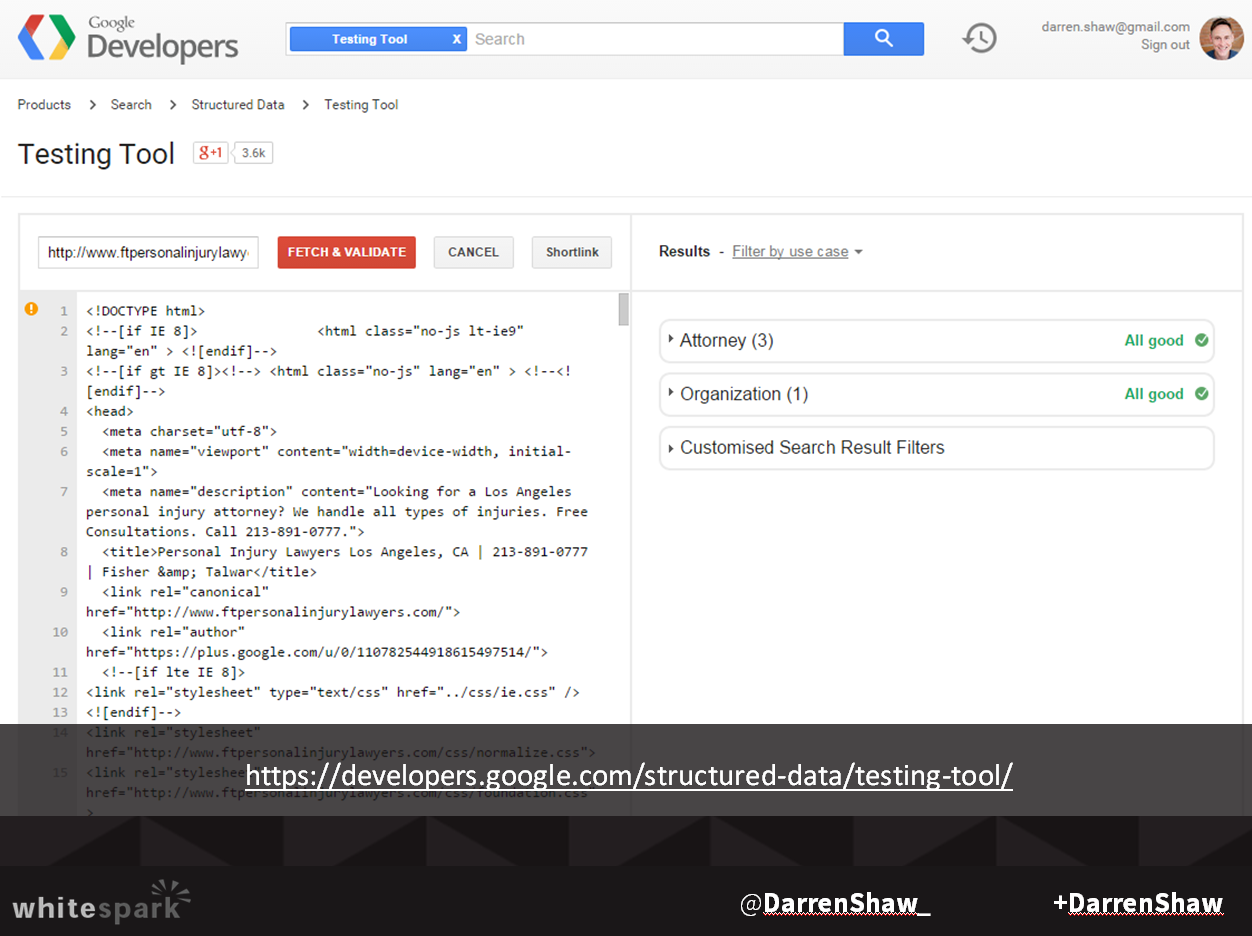This screenshot has width=1252, height=936.
Task: Click the orange warning icon on line 1
Action: tap(31, 310)
